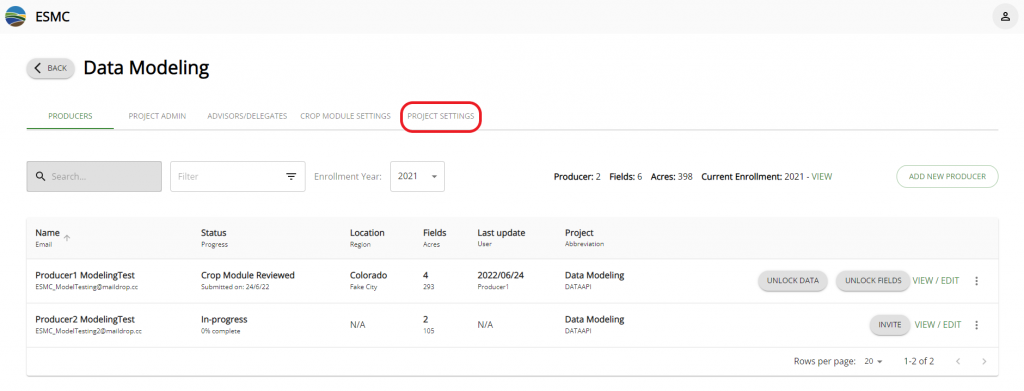
Task: Switch to the Project Settings tab
Action: tap(441, 116)
